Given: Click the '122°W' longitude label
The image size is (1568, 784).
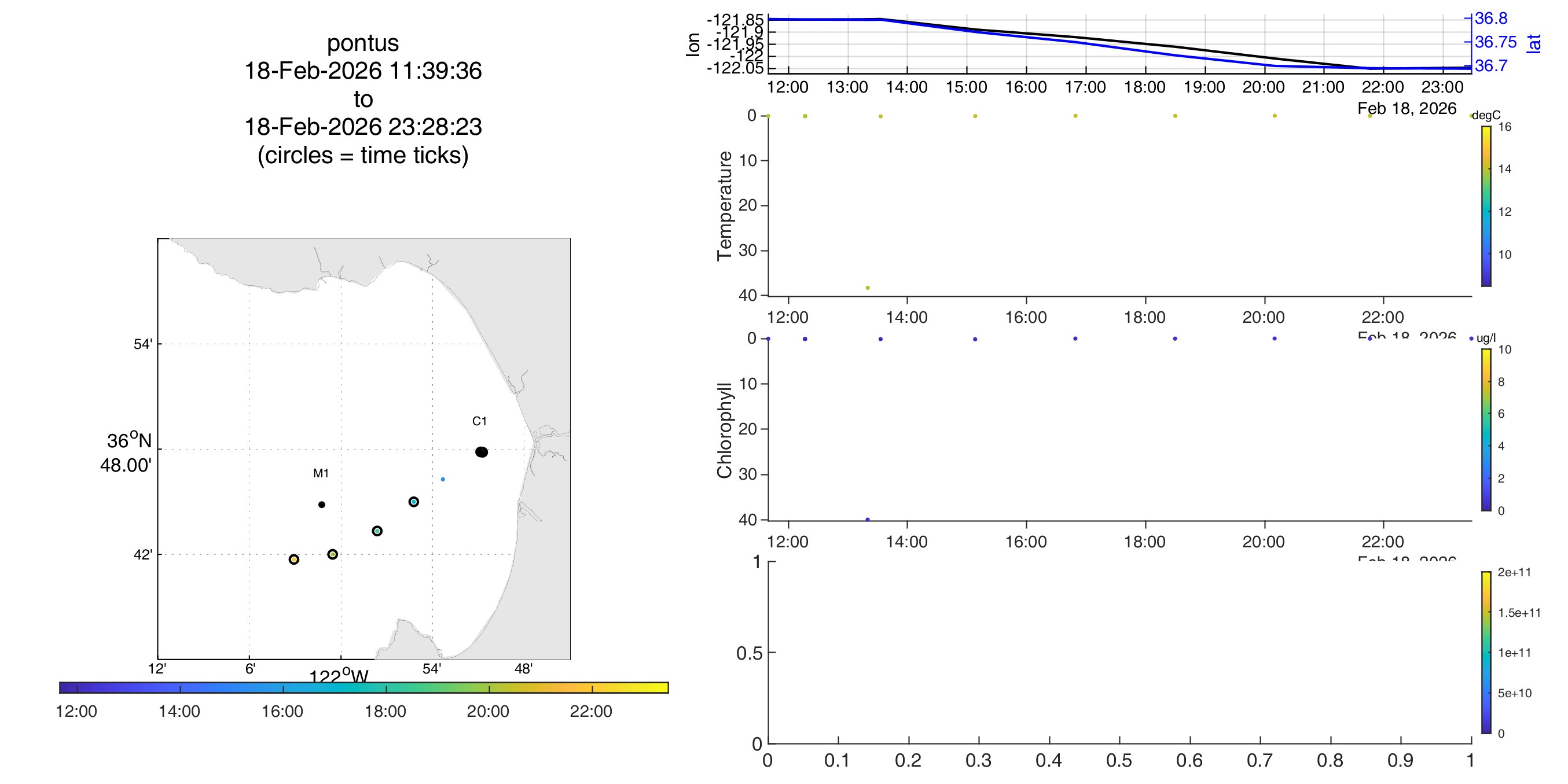Looking at the screenshot, I should [339, 676].
